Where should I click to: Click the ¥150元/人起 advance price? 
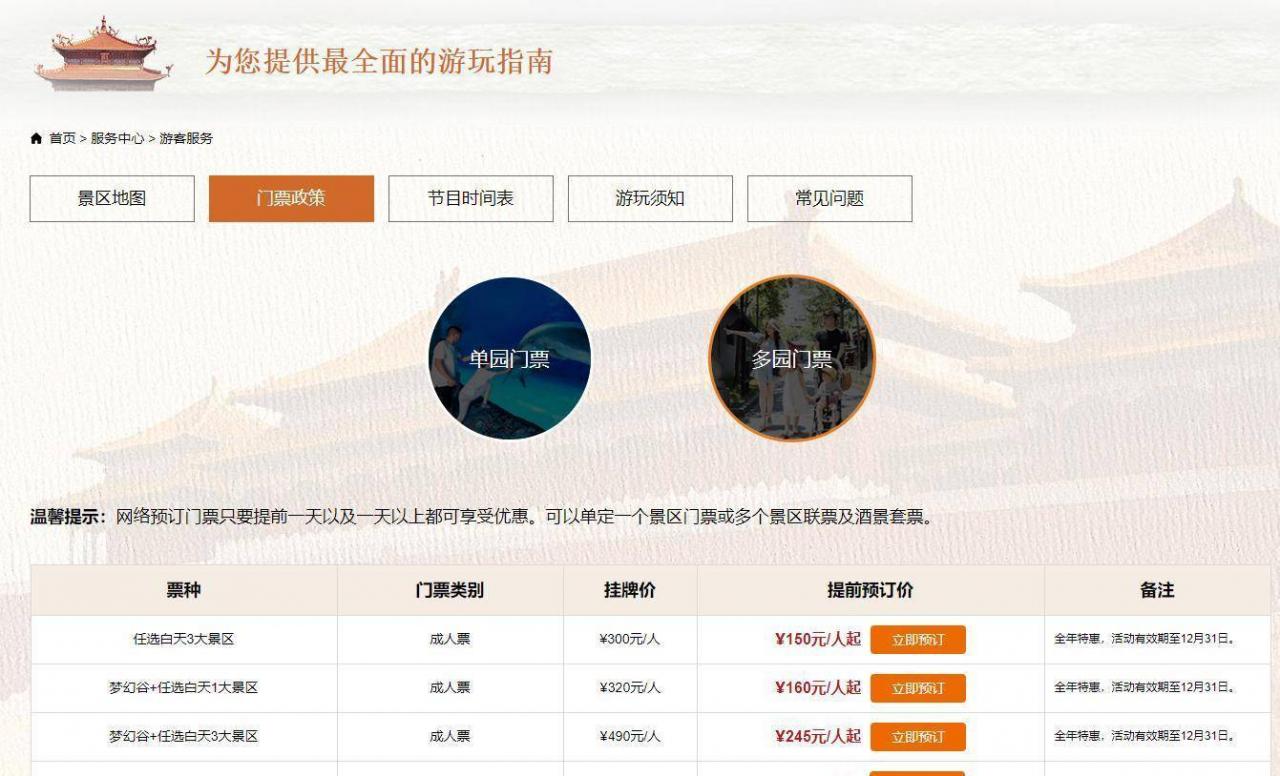(x=817, y=639)
